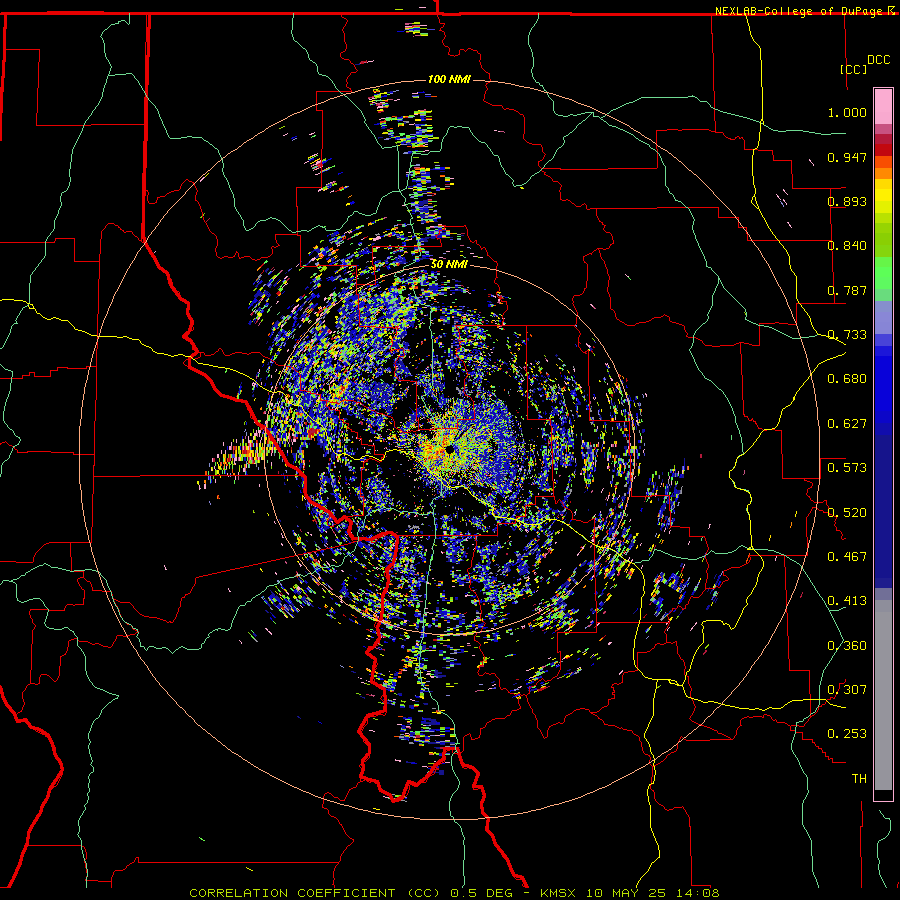Click the 0.413 legend value

(x=847, y=601)
